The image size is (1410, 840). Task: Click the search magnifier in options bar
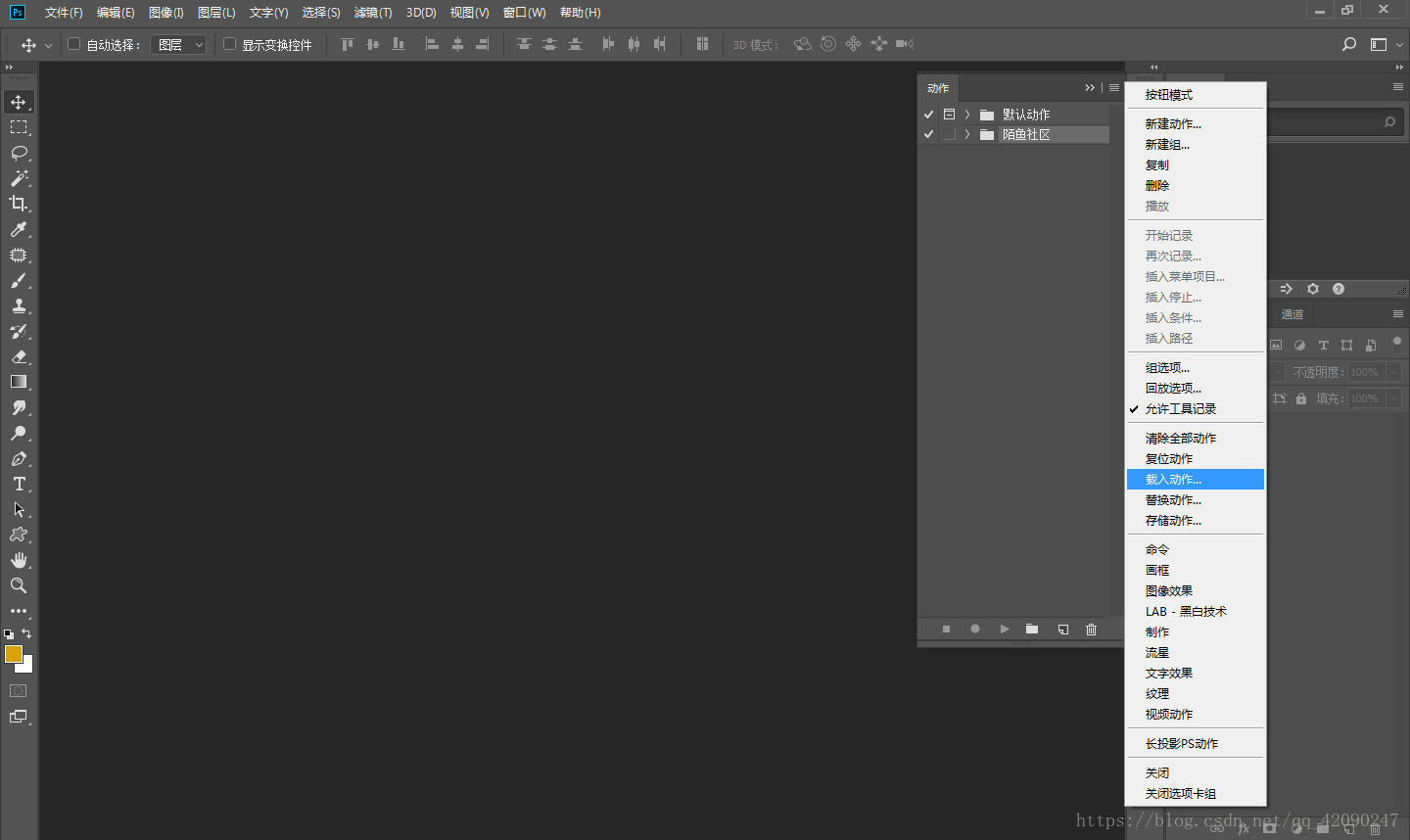tap(1349, 44)
